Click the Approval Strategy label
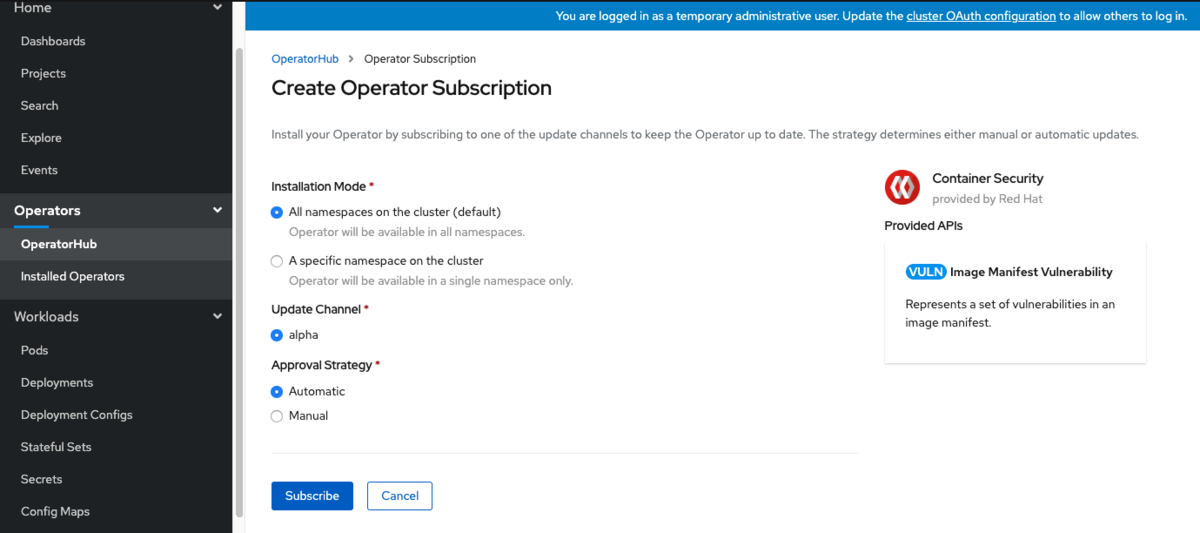 (x=322, y=365)
